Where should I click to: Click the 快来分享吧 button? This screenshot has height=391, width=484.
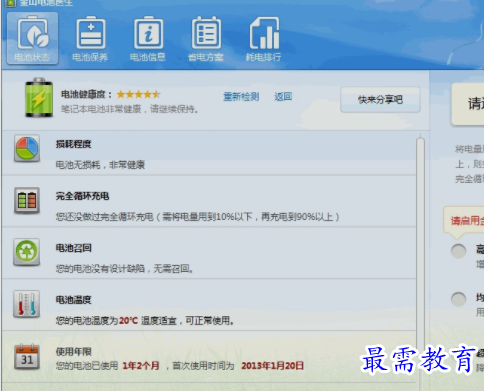pyautogui.click(x=380, y=100)
